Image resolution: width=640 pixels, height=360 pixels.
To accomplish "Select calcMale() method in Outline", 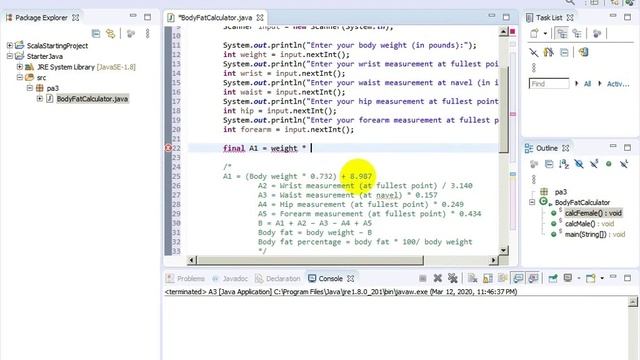I will (x=589, y=224).
